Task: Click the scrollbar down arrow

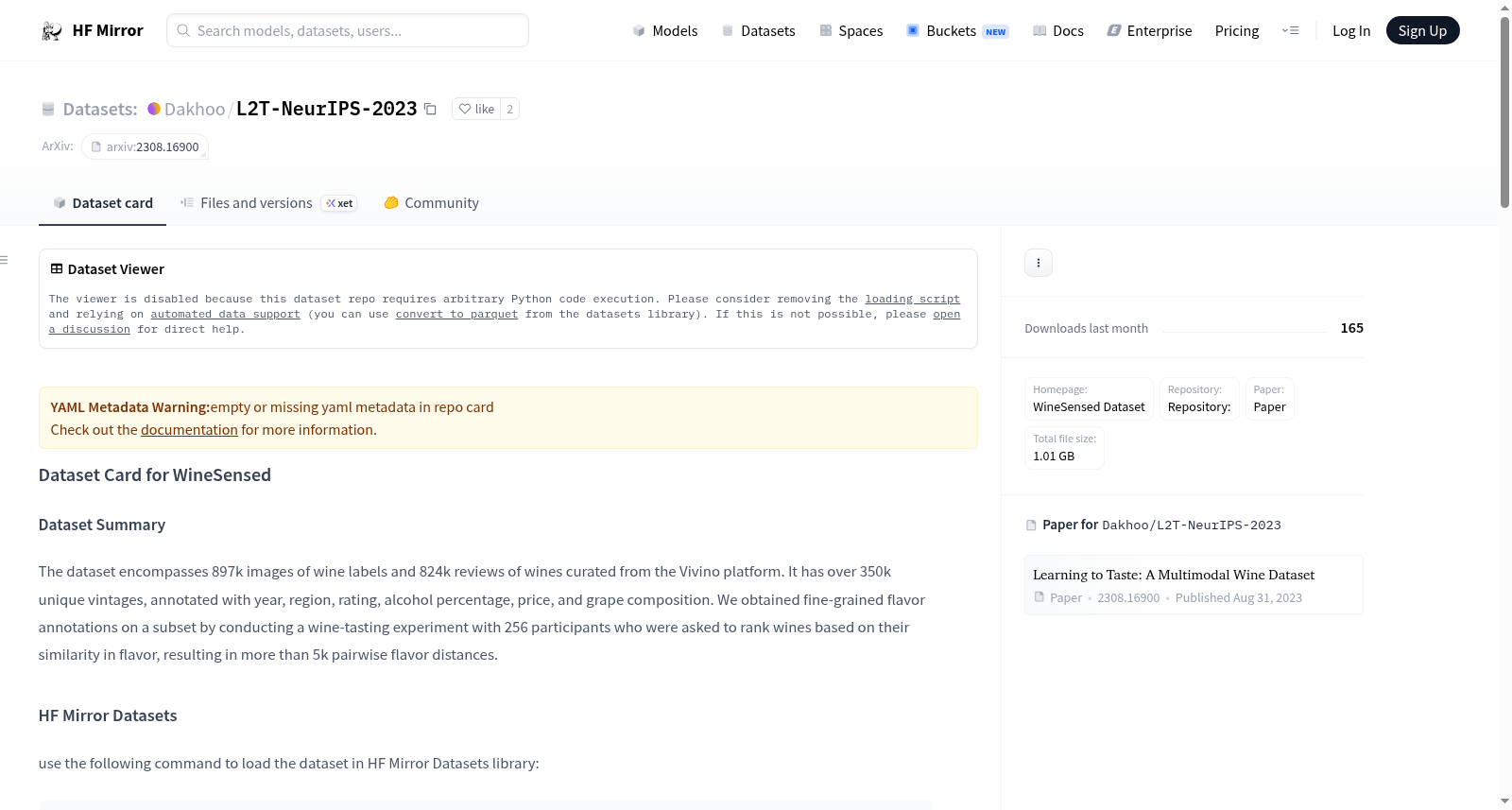Action: pyautogui.click(x=1504, y=801)
